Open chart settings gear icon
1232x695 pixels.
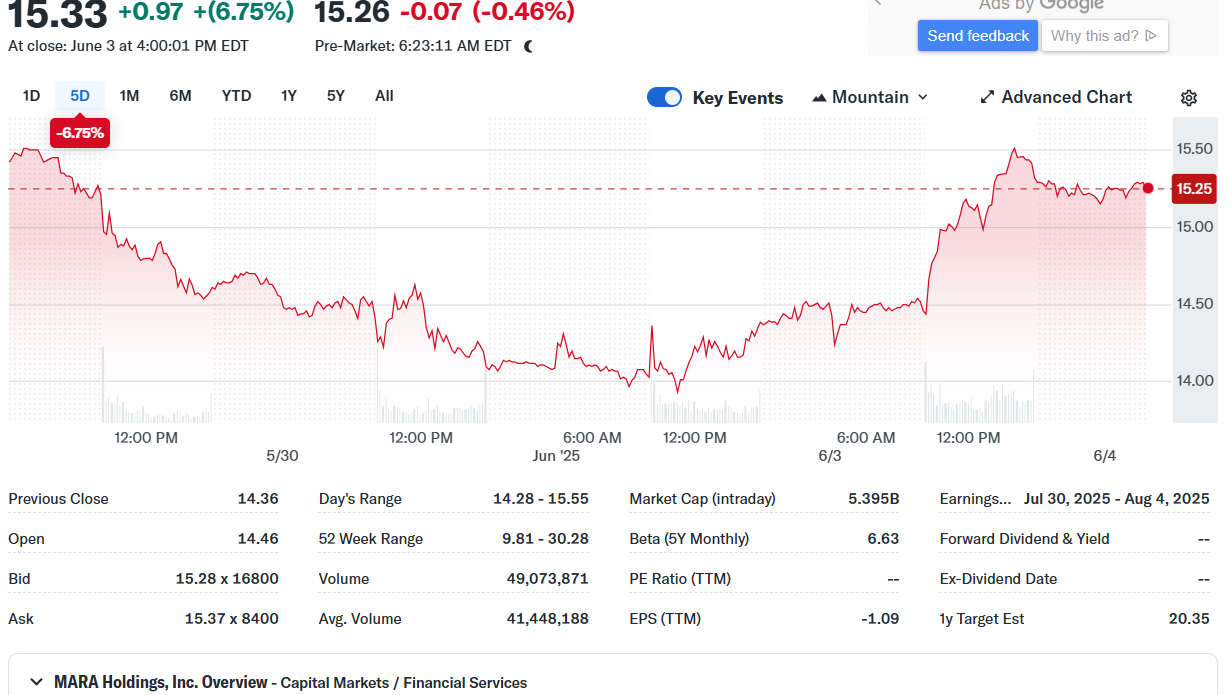tap(1189, 97)
